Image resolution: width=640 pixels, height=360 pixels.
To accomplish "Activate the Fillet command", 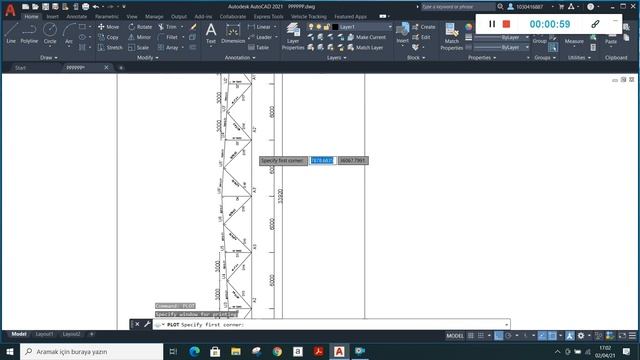I will pyautogui.click(x=168, y=37).
